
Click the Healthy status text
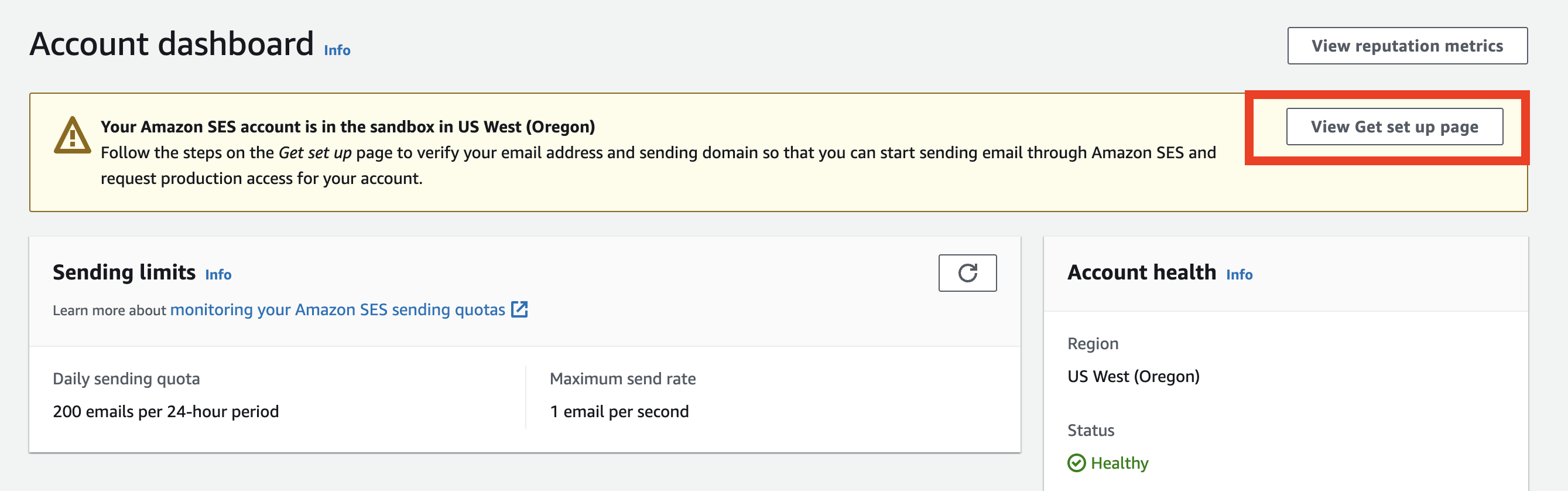tap(1119, 463)
